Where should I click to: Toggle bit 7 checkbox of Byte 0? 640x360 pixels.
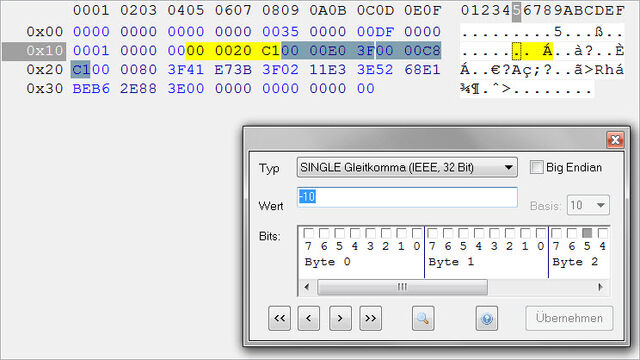click(309, 233)
